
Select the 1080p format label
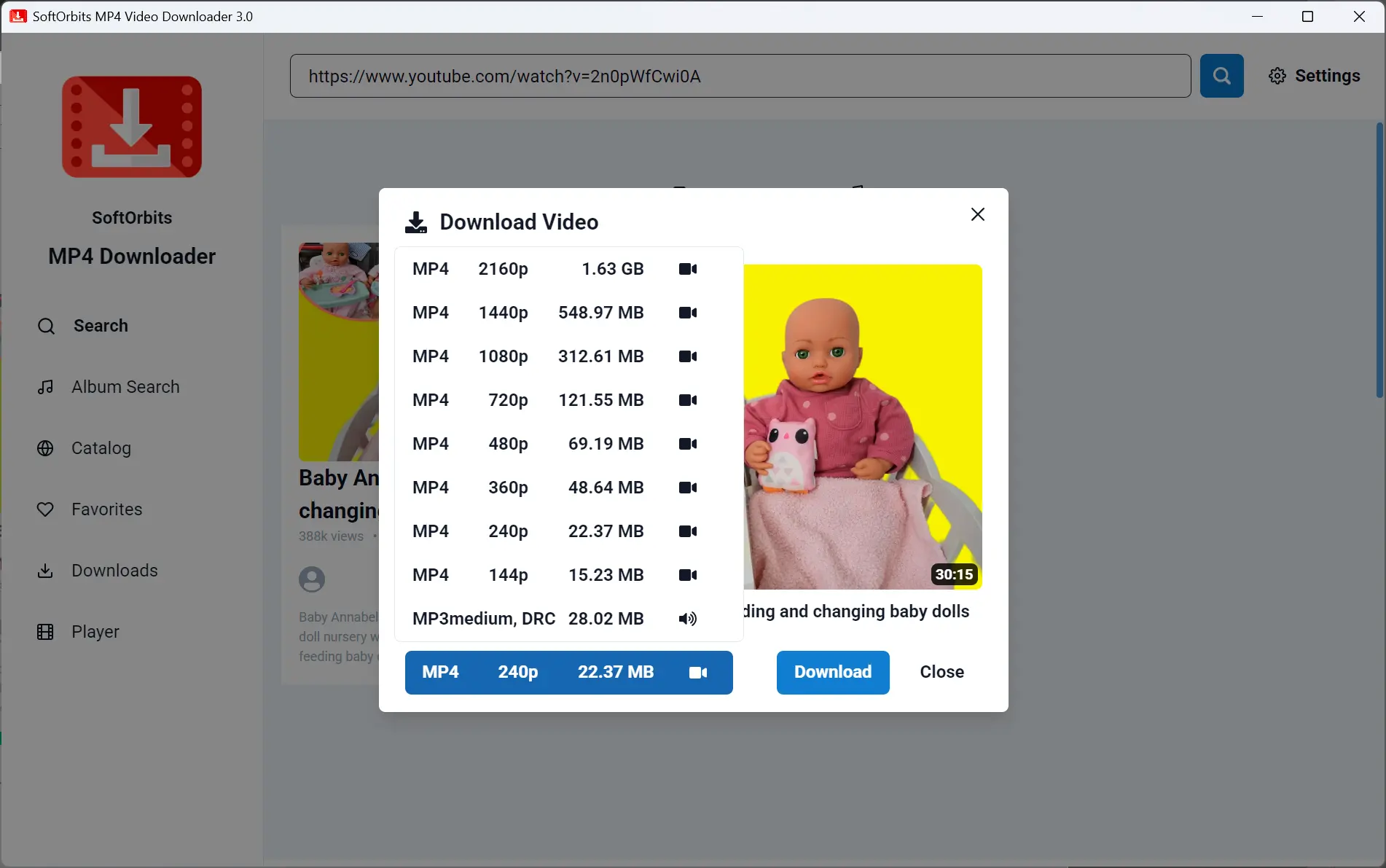coord(503,356)
